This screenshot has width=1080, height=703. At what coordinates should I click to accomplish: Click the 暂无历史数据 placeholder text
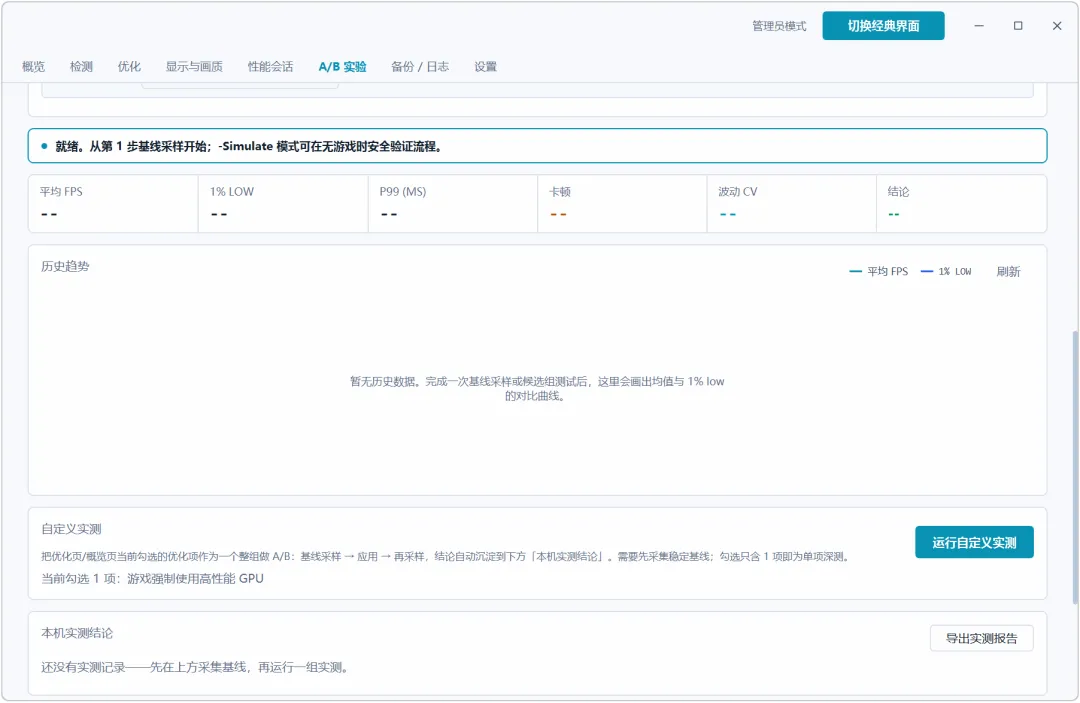point(537,388)
